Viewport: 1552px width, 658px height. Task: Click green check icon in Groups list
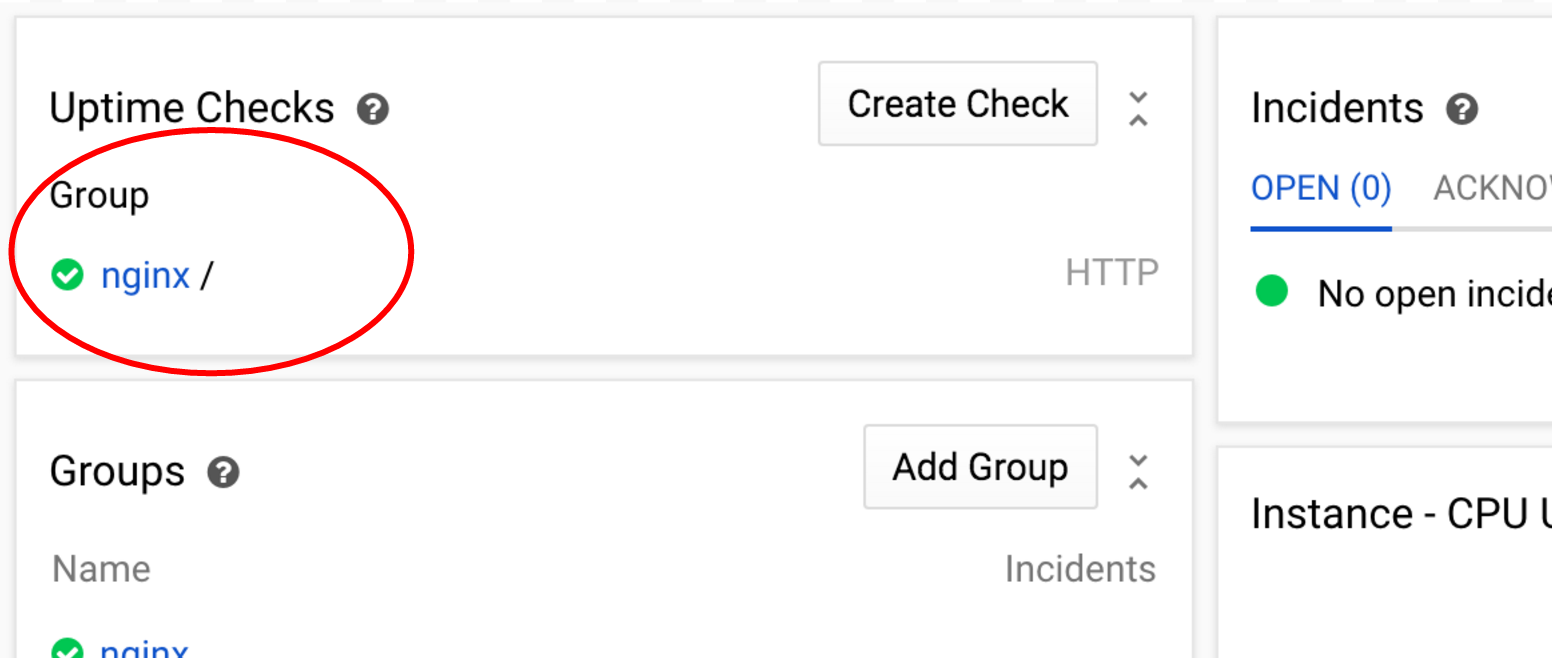67,650
